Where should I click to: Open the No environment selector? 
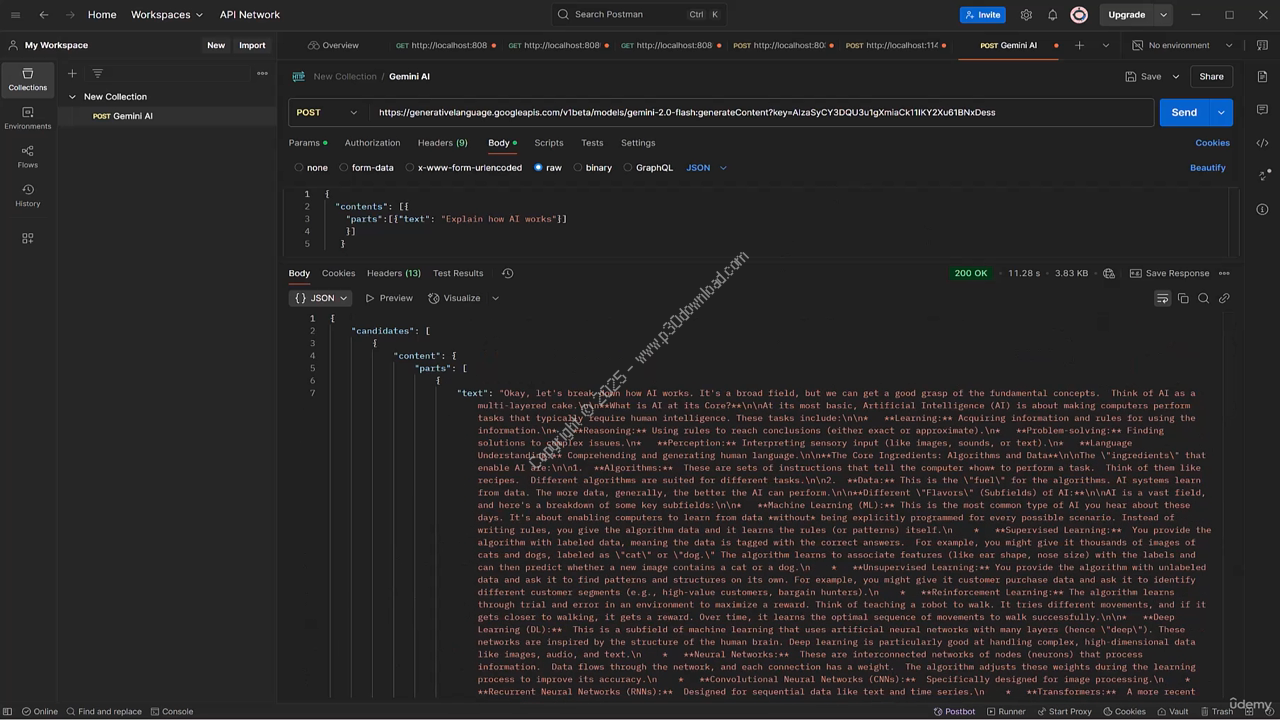1181,45
